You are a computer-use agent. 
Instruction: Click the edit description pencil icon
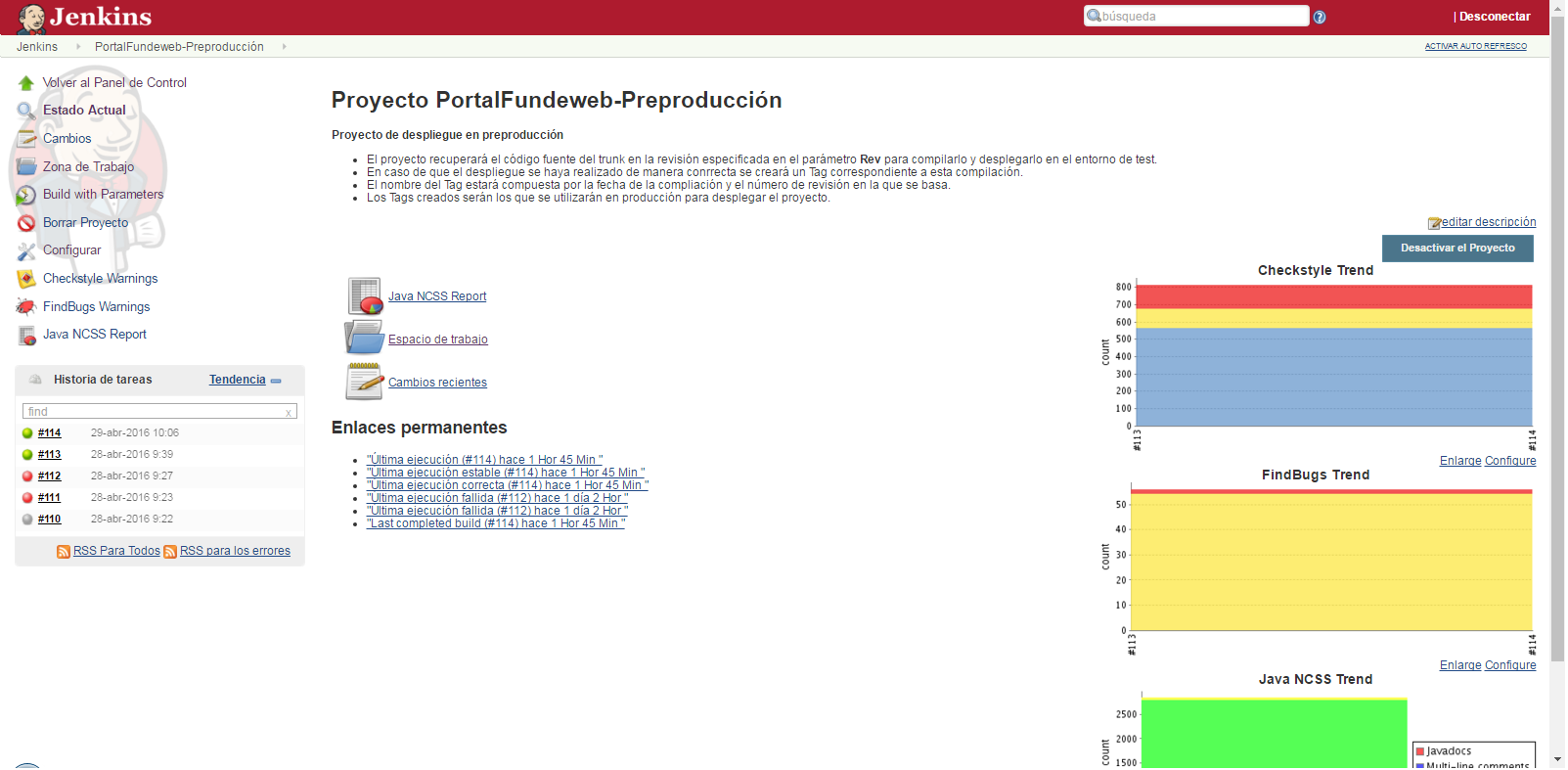tap(1434, 223)
